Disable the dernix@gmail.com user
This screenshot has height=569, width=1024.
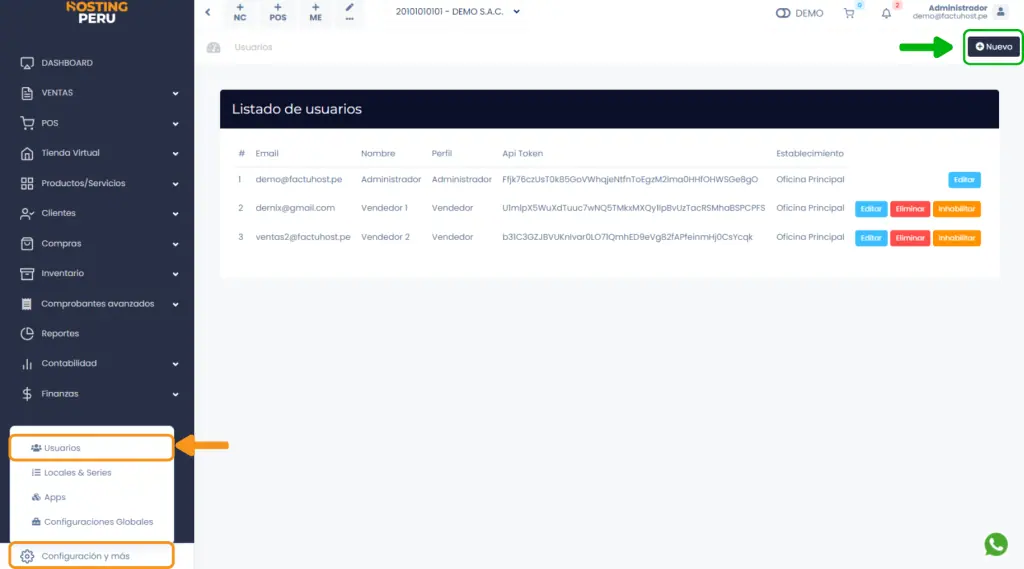957,209
